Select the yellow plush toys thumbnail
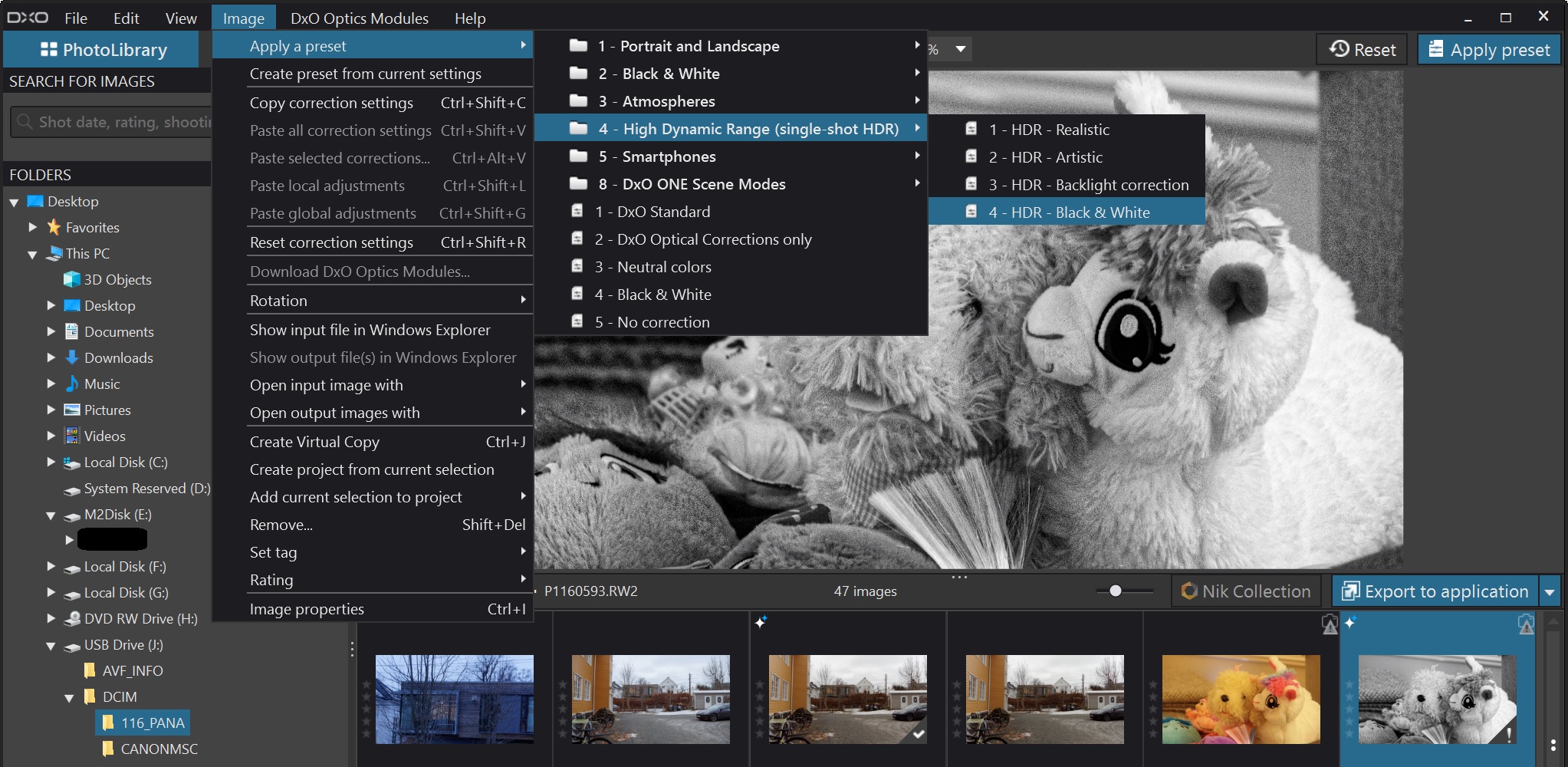This screenshot has height=767, width=1568. pos(1240,699)
